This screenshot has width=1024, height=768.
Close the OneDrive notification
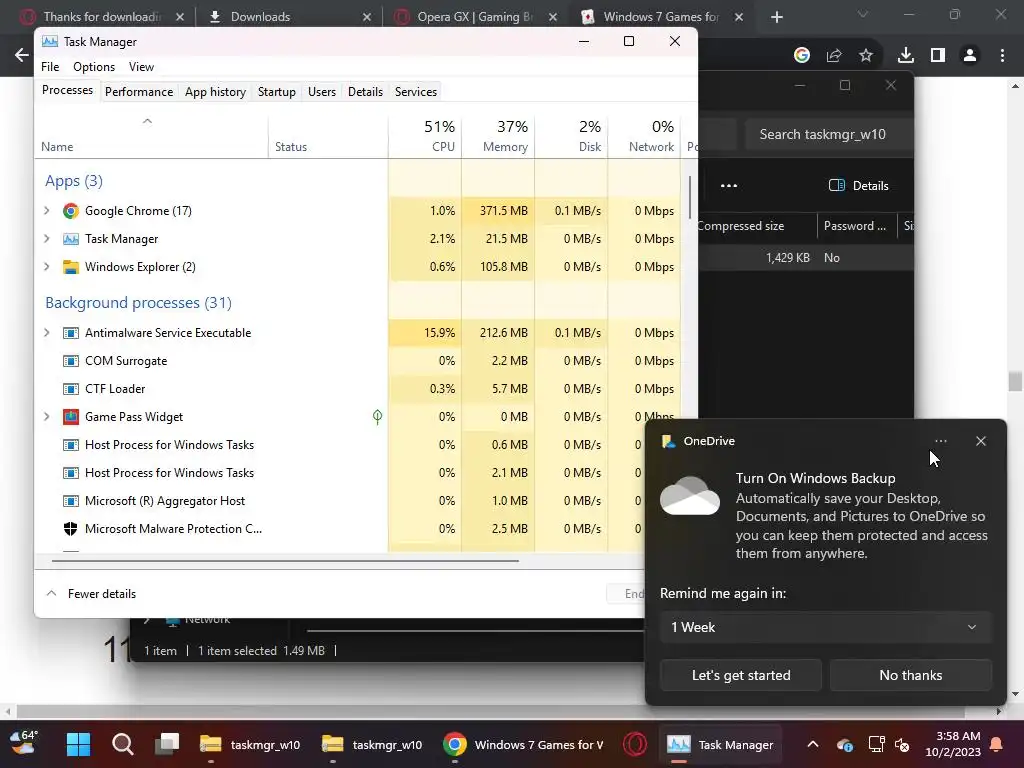[x=981, y=441]
